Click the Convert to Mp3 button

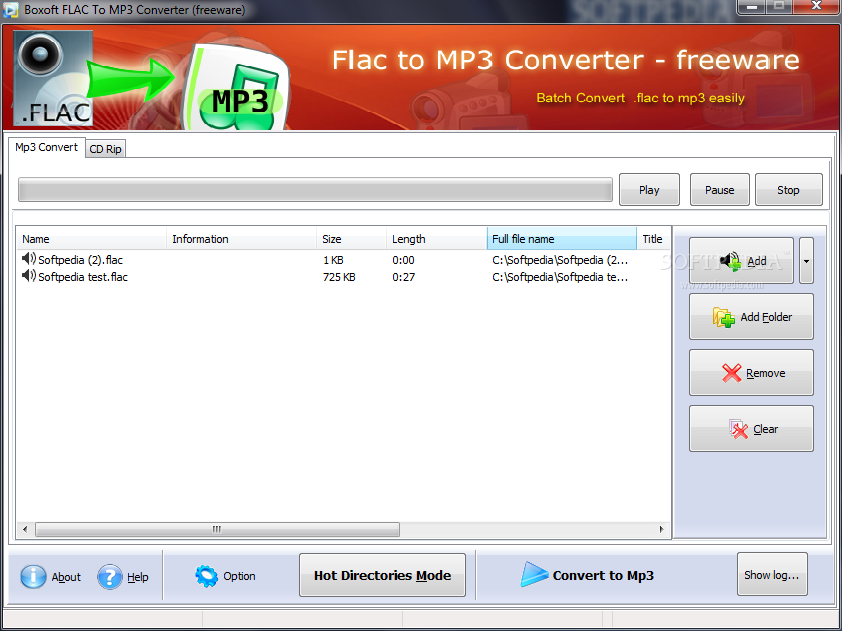tap(587, 575)
